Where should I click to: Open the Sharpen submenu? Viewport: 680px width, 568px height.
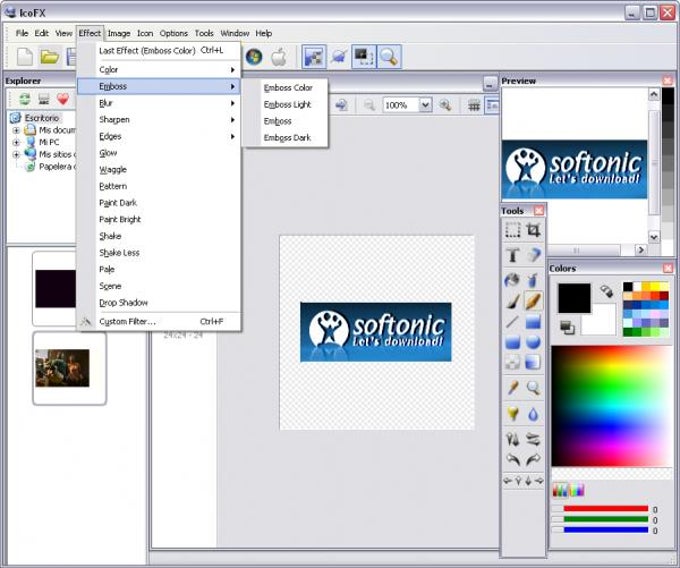(158, 120)
